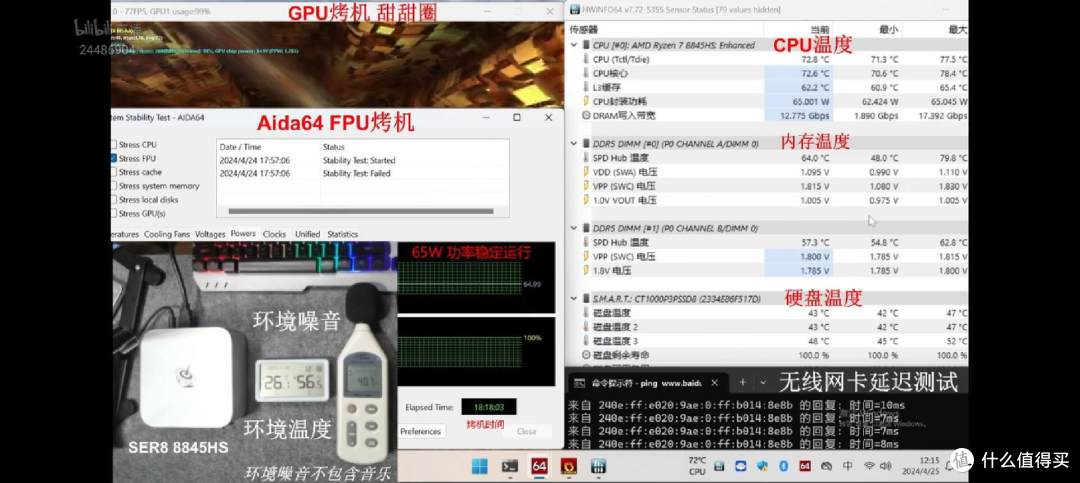Viewport: 1080px width, 483px height.
Task: Click the icon of 磁盘剩余寿命 row
Action: click(x=586, y=355)
